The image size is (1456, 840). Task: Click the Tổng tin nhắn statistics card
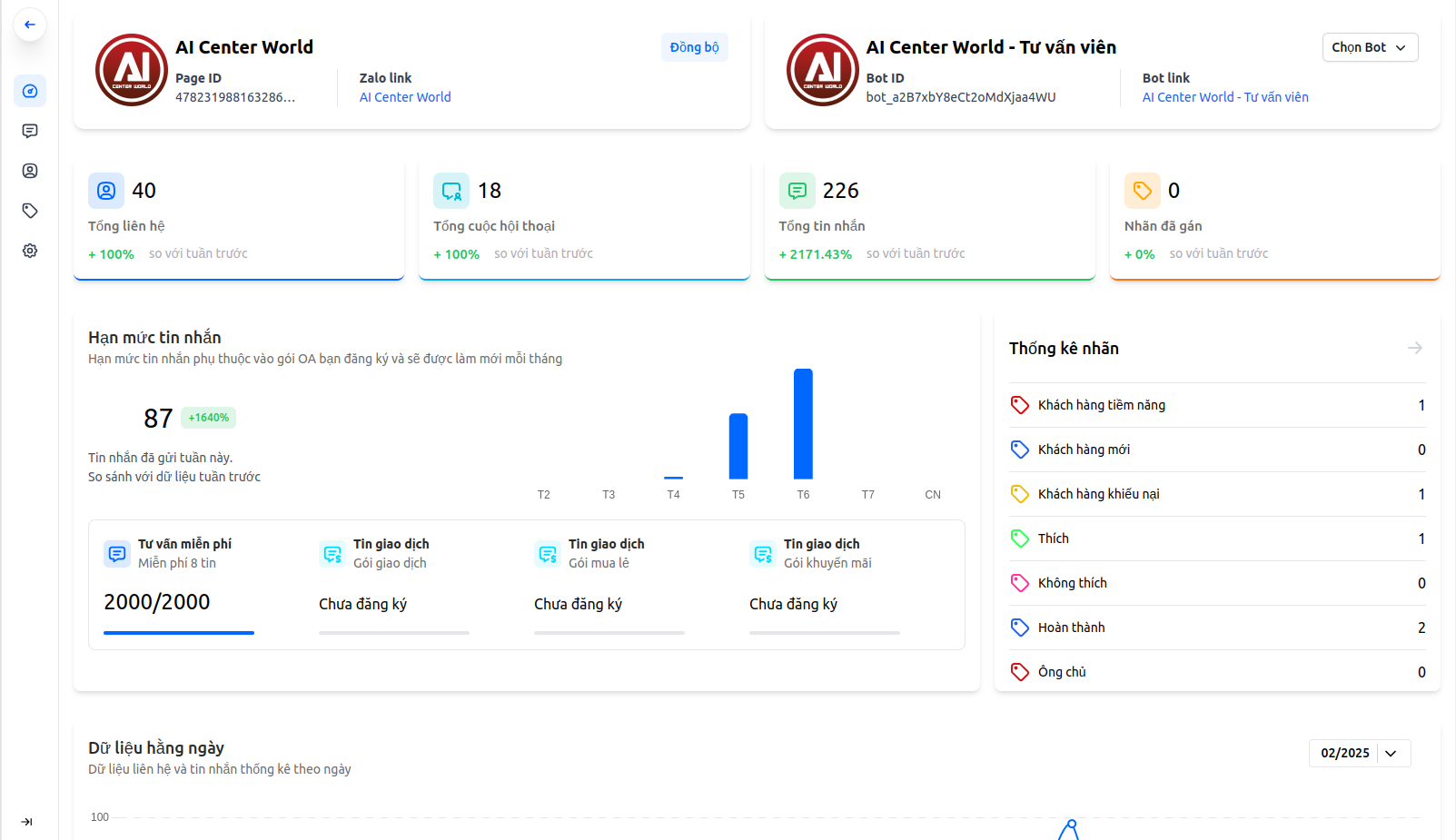(x=929, y=221)
